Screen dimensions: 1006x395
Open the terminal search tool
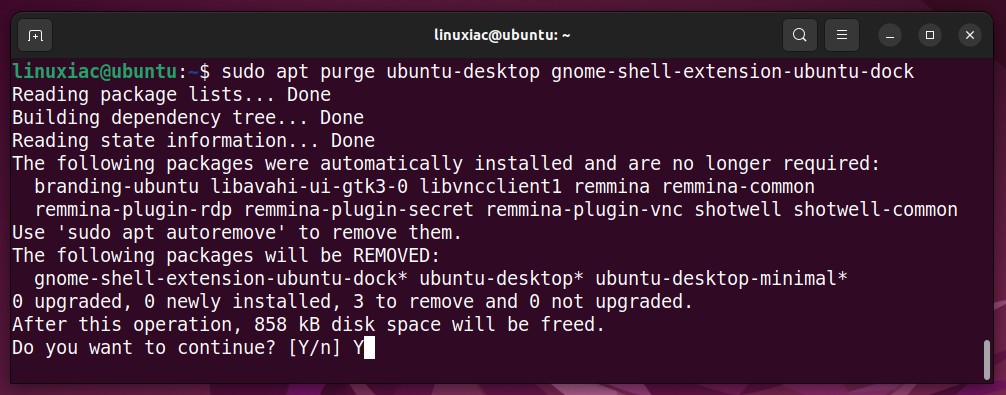pyautogui.click(x=799, y=35)
